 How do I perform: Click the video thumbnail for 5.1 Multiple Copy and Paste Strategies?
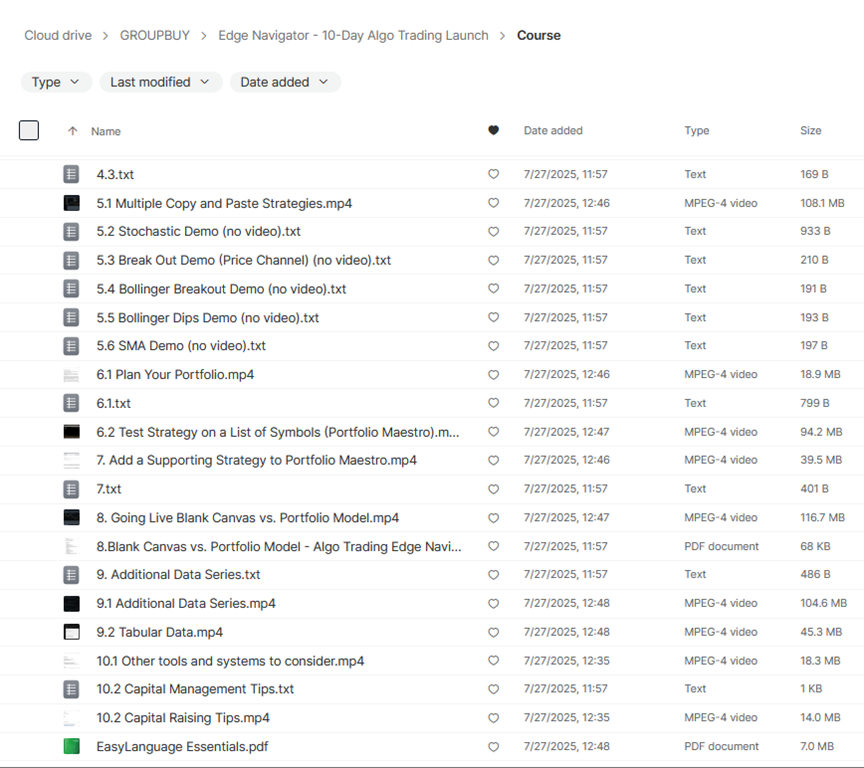[71, 203]
